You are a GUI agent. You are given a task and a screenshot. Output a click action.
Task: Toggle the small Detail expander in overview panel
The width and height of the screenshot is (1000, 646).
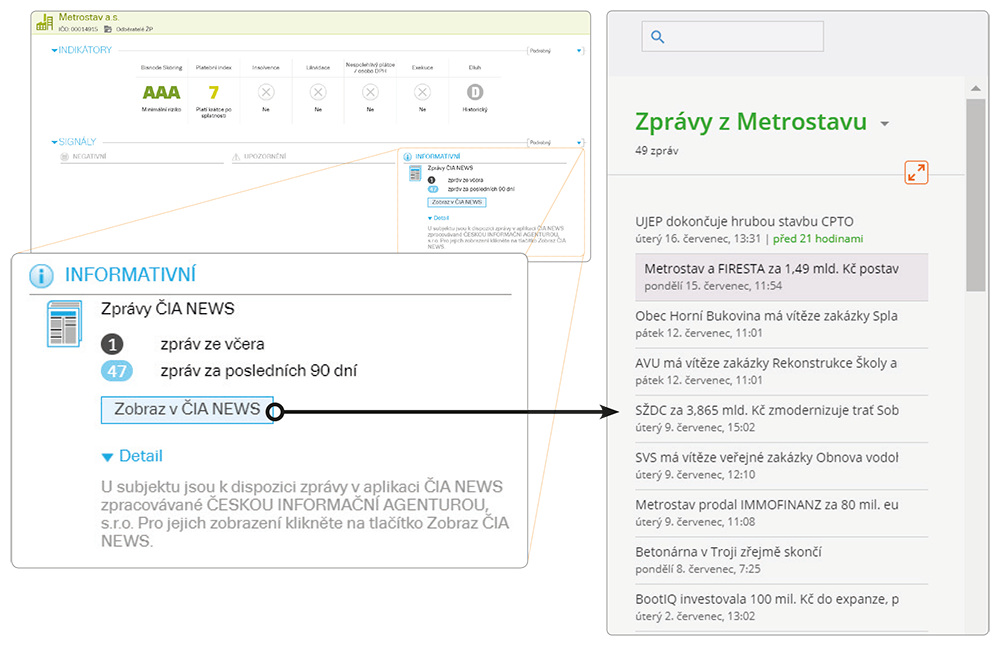click(438, 218)
